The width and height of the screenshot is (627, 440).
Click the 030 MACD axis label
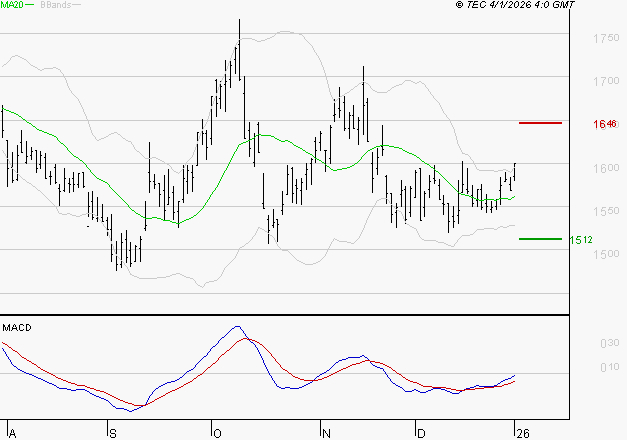610,343
